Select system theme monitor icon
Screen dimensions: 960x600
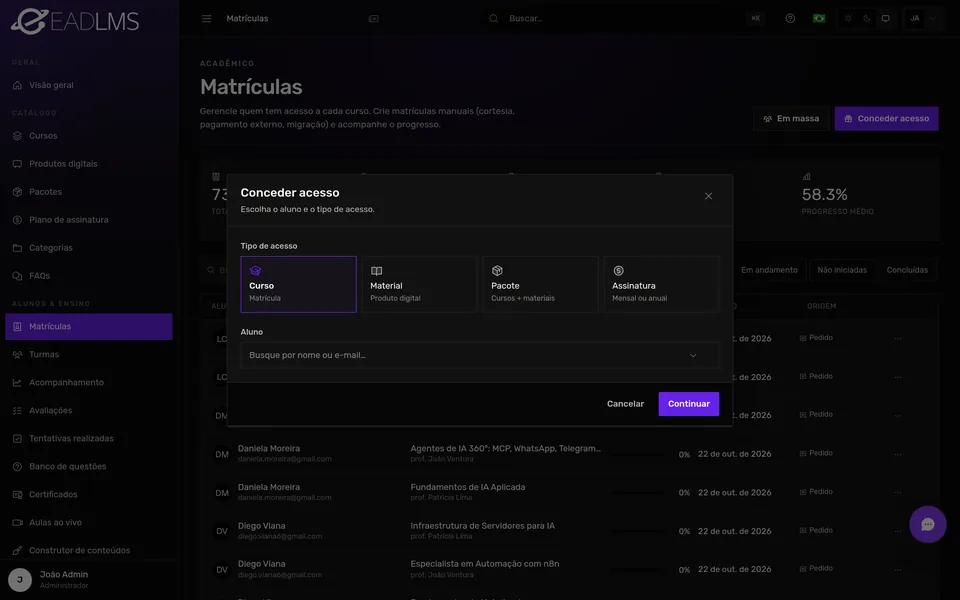885,18
